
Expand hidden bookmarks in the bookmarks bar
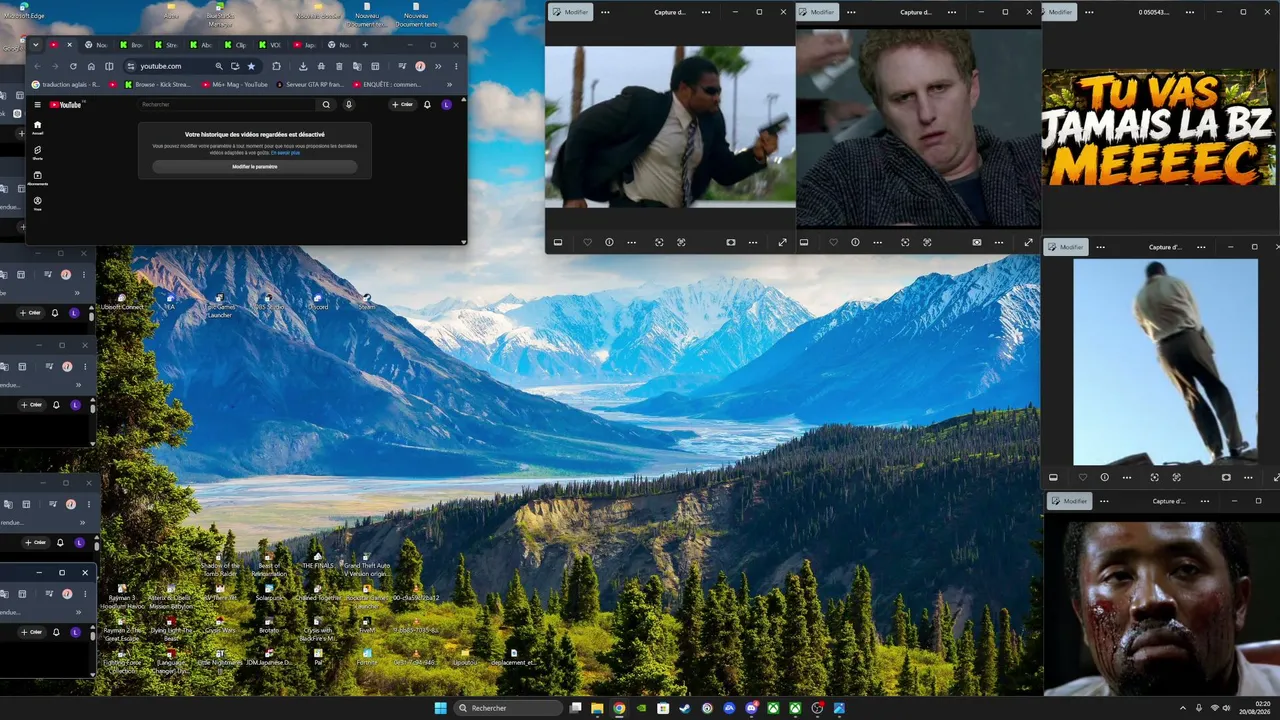click(449, 84)
